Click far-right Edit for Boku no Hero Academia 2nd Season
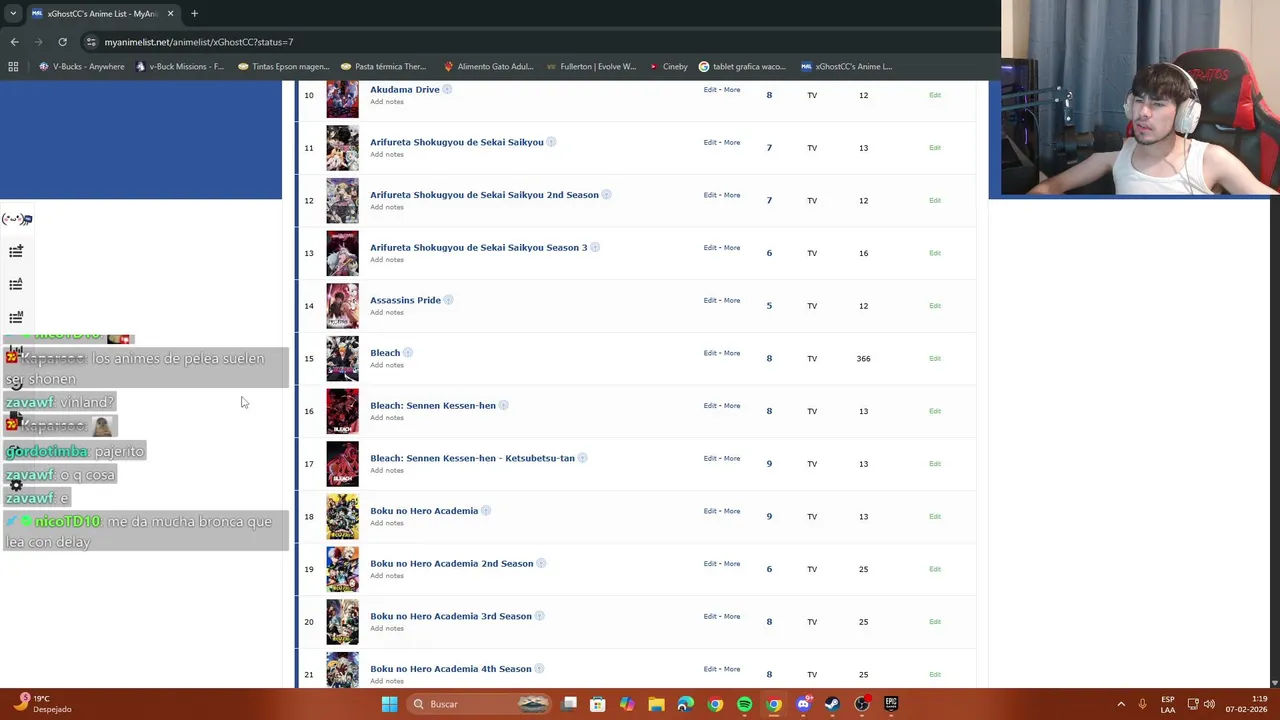 (x=935, y=569)
